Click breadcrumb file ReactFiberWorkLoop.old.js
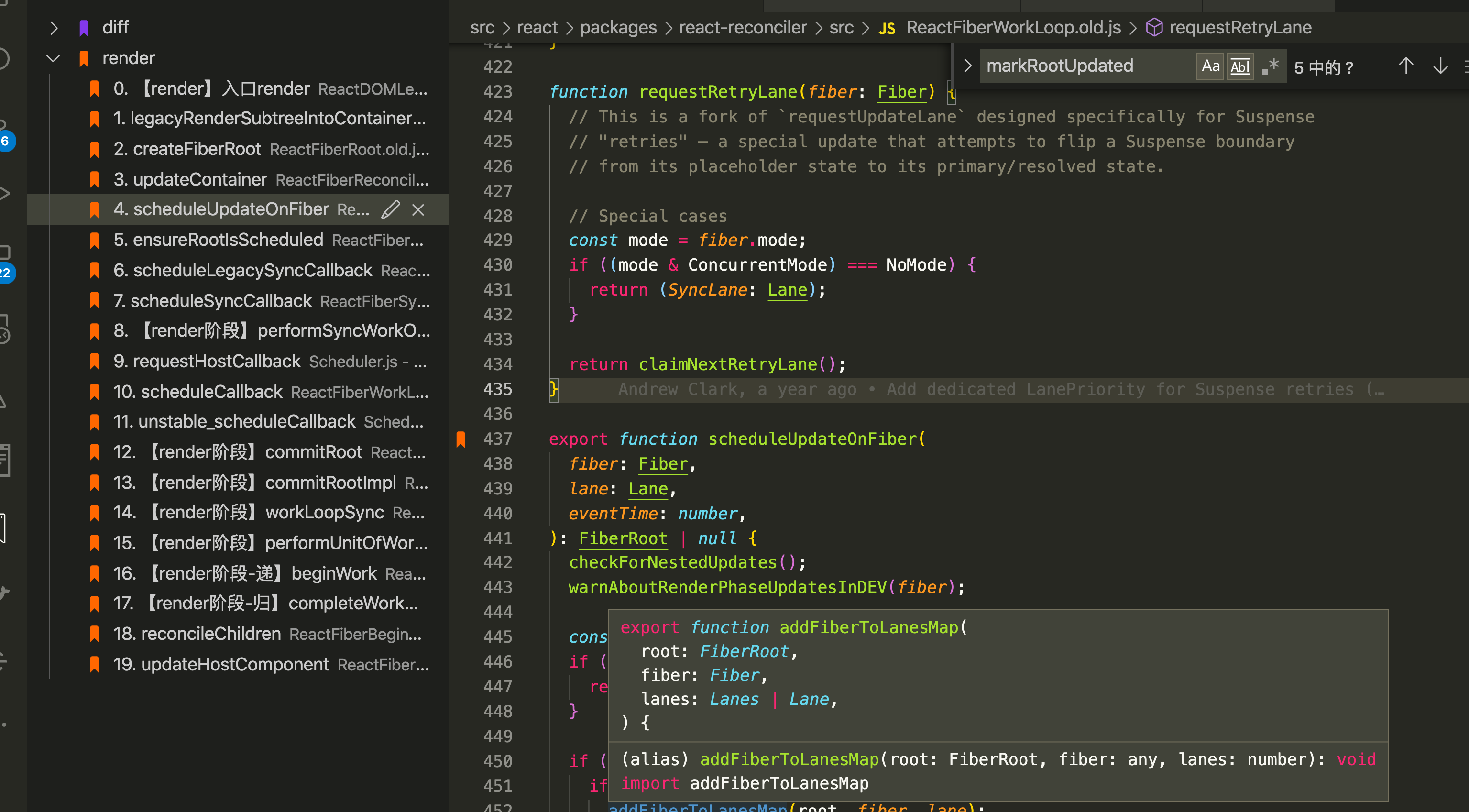This screenshot has height=812, width=1469. pos(1013,27)
